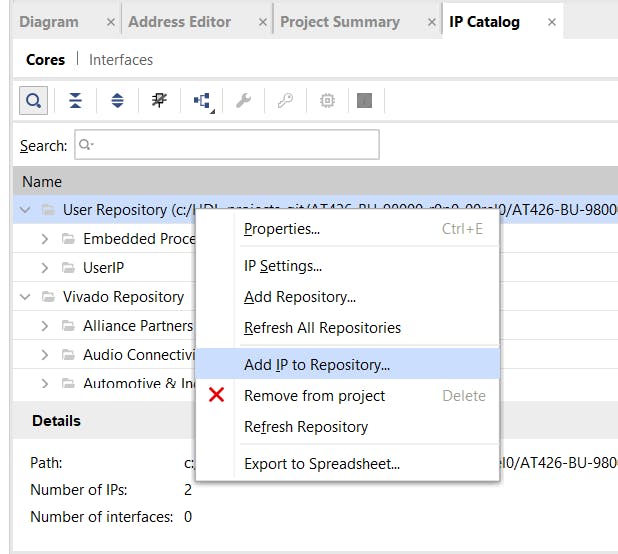
Task: Click the red X Remove from project icon
Action: 216,394
